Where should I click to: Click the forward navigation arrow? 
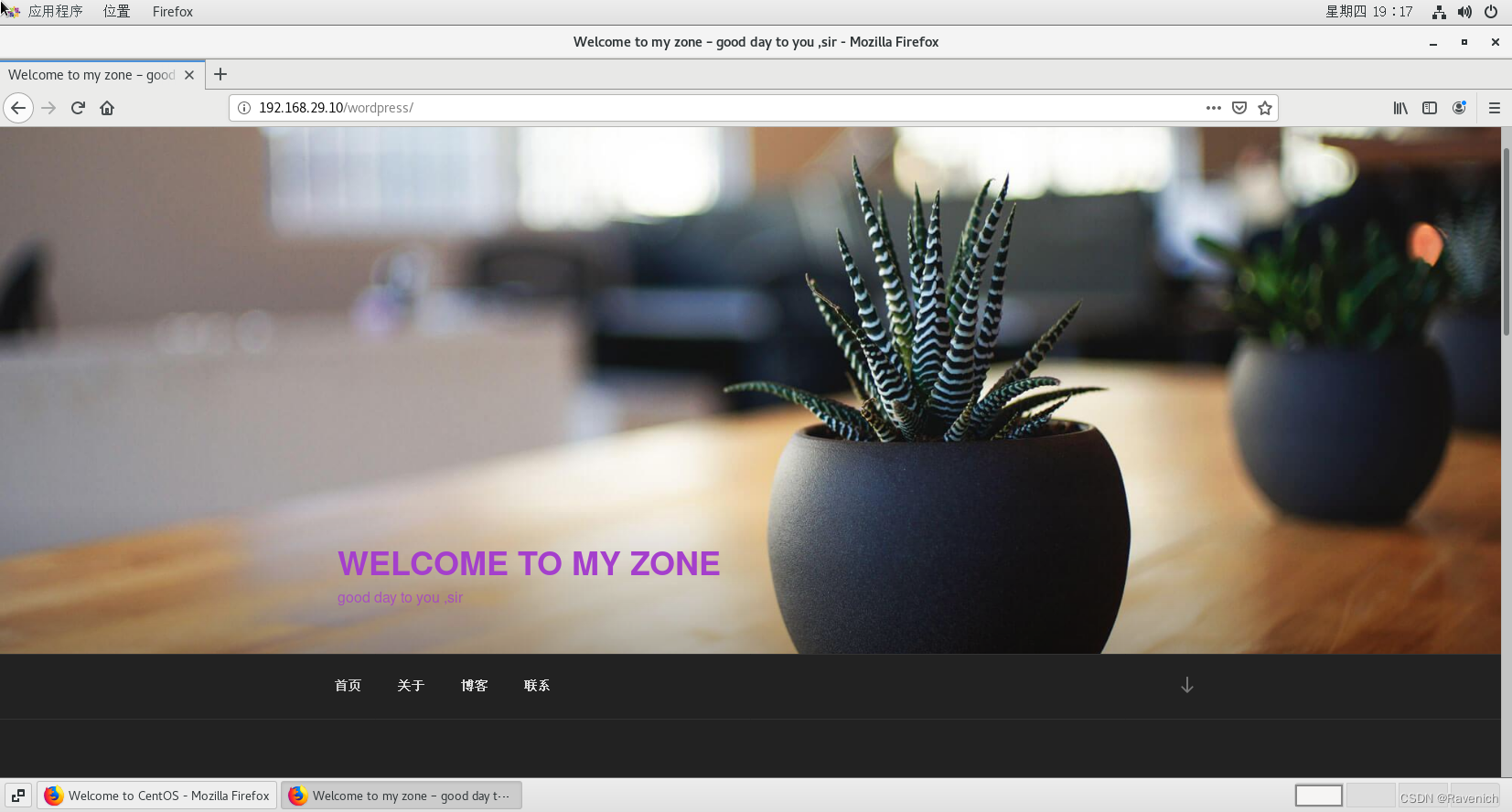48,108
